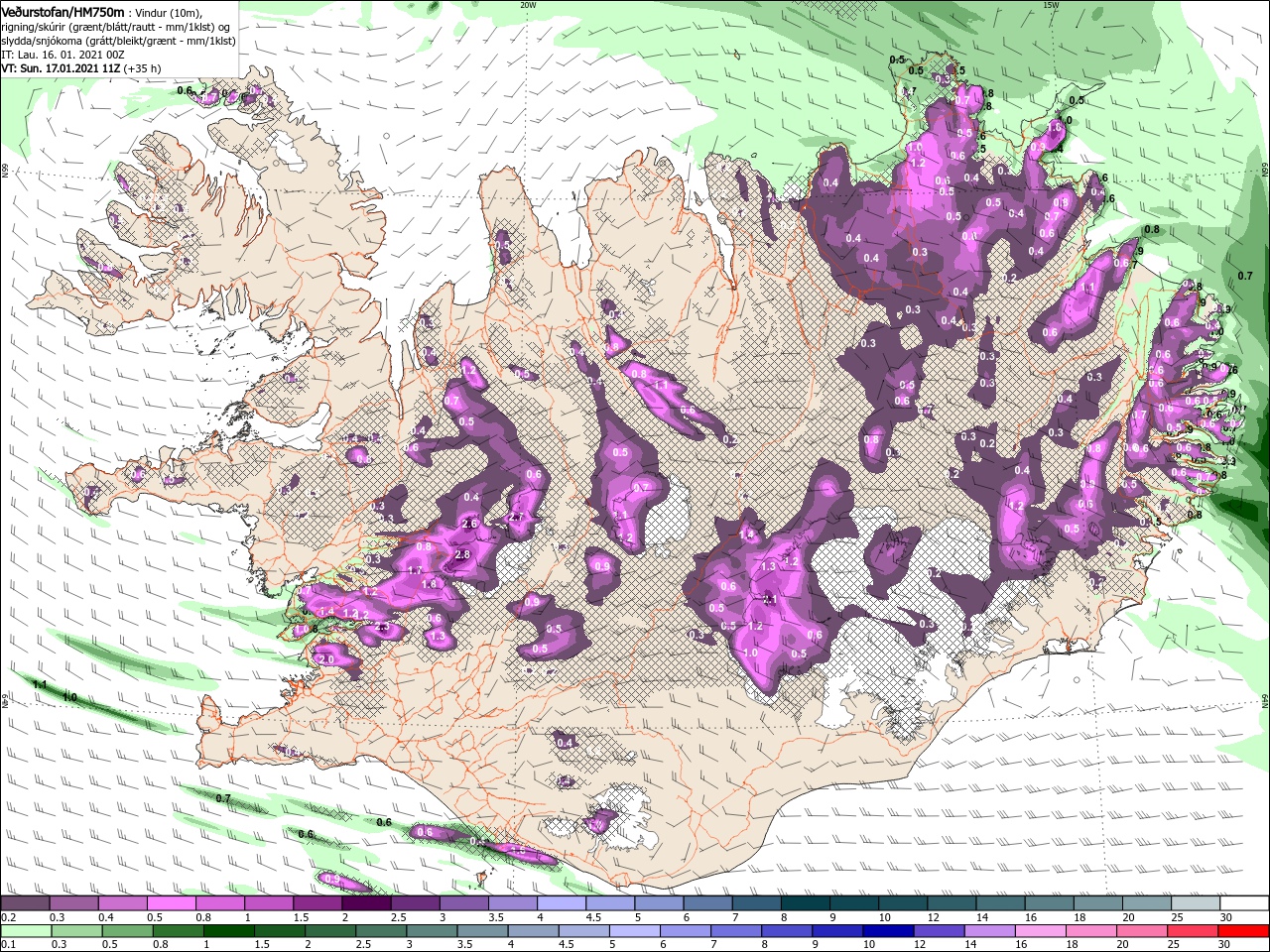Click the pink snow legend swatch starting at 0.5
Image resolution: width=1270 pixels, height=952 pixels.
(171, 903)
